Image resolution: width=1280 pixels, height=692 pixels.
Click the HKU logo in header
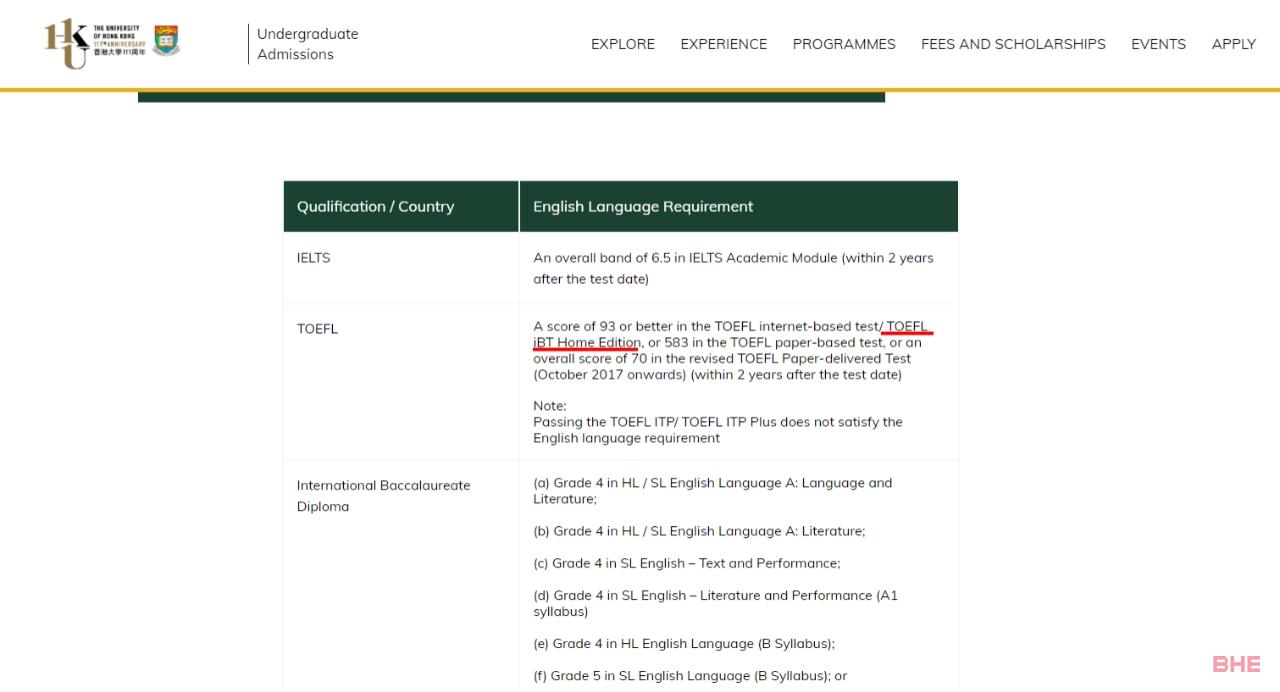pos(112,43)
